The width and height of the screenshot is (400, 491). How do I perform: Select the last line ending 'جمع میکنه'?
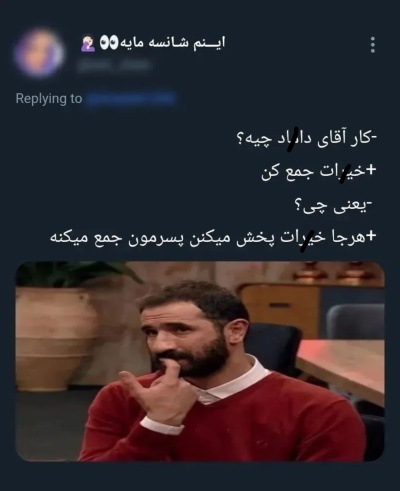(213, 239)
